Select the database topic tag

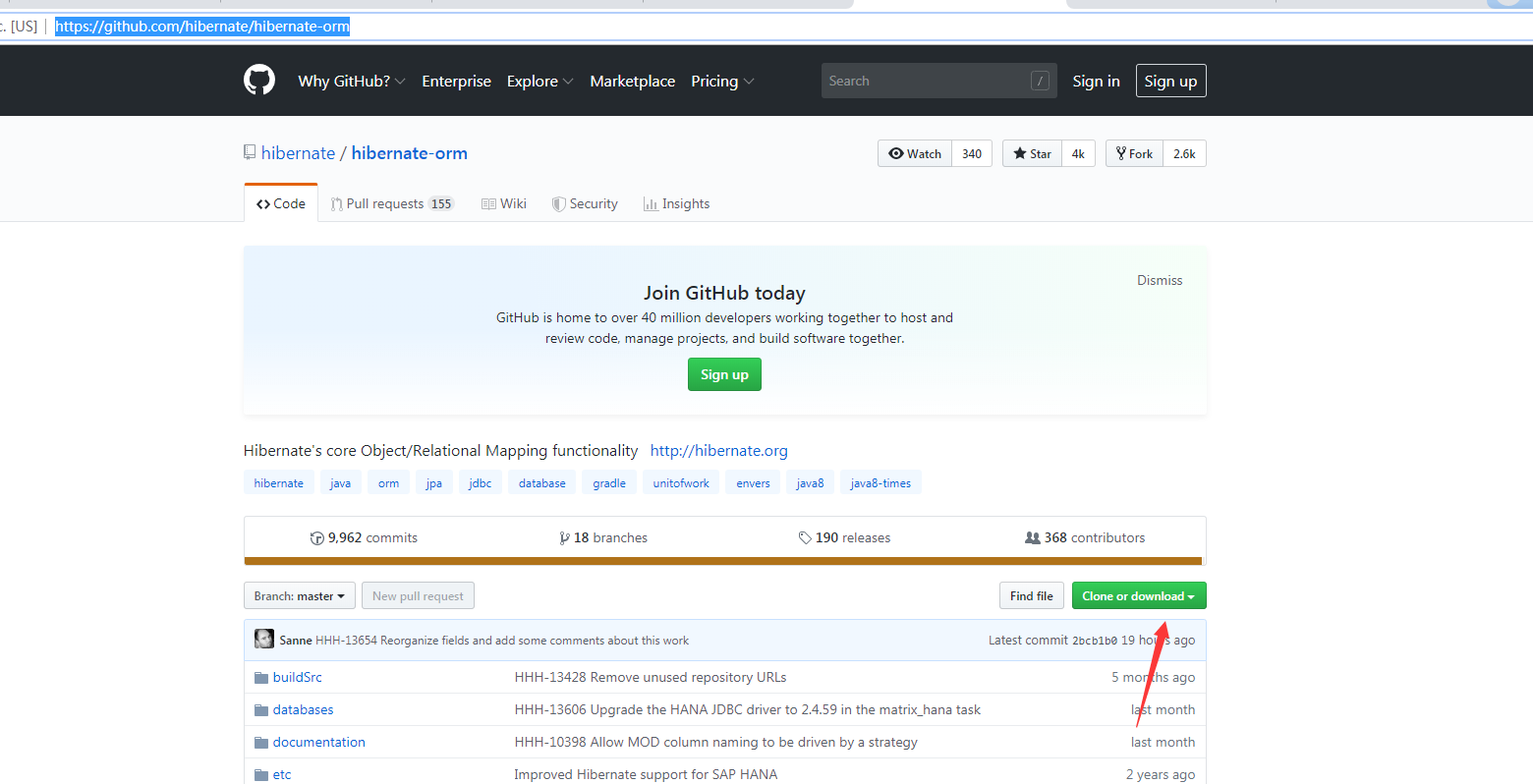pyautogui.click(x=542, y=483)
